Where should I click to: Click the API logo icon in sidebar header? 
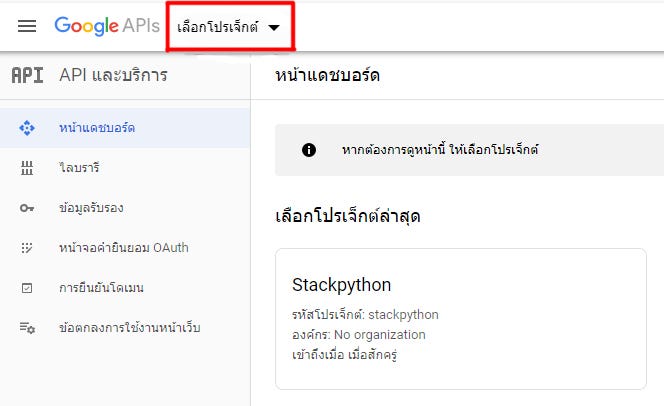27,75
